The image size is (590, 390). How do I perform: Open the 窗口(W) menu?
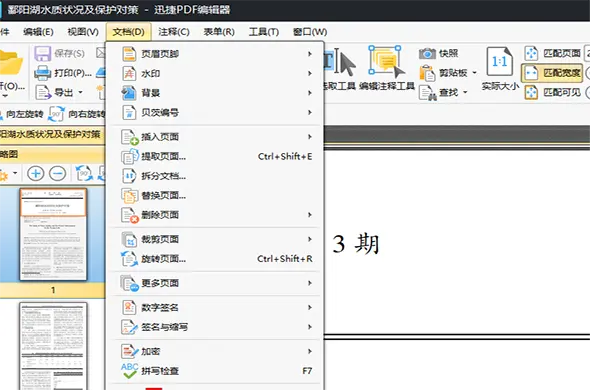[x=310, y=32]
